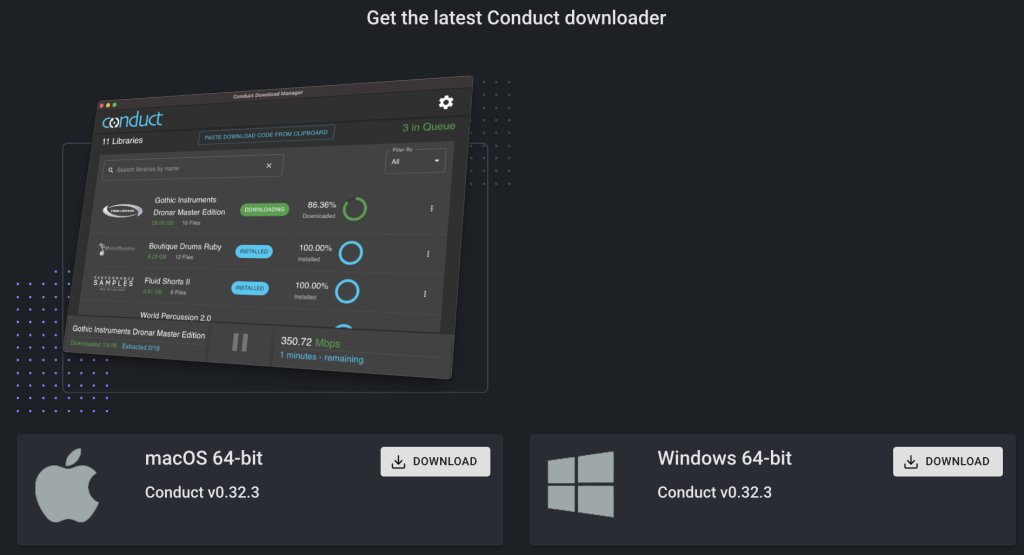The height and width of the screenshot is (555, 1024).
Task: Click Boutique Drums Ruby blue progress ring
Action: [x=351, y=253]
